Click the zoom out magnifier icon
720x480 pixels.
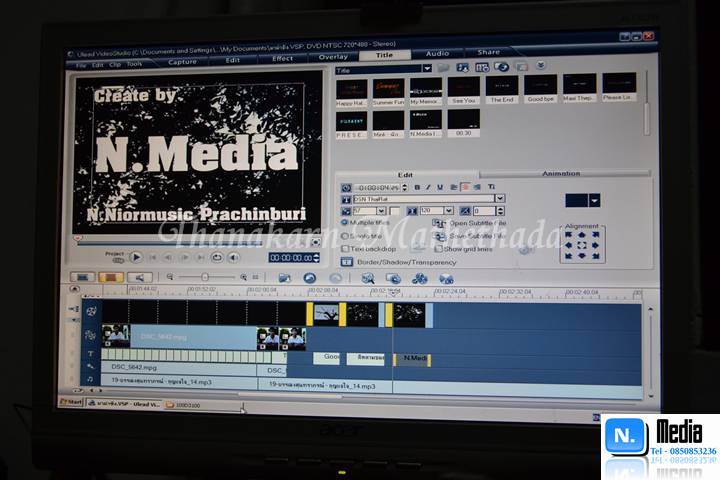click(x=170, y=277)
